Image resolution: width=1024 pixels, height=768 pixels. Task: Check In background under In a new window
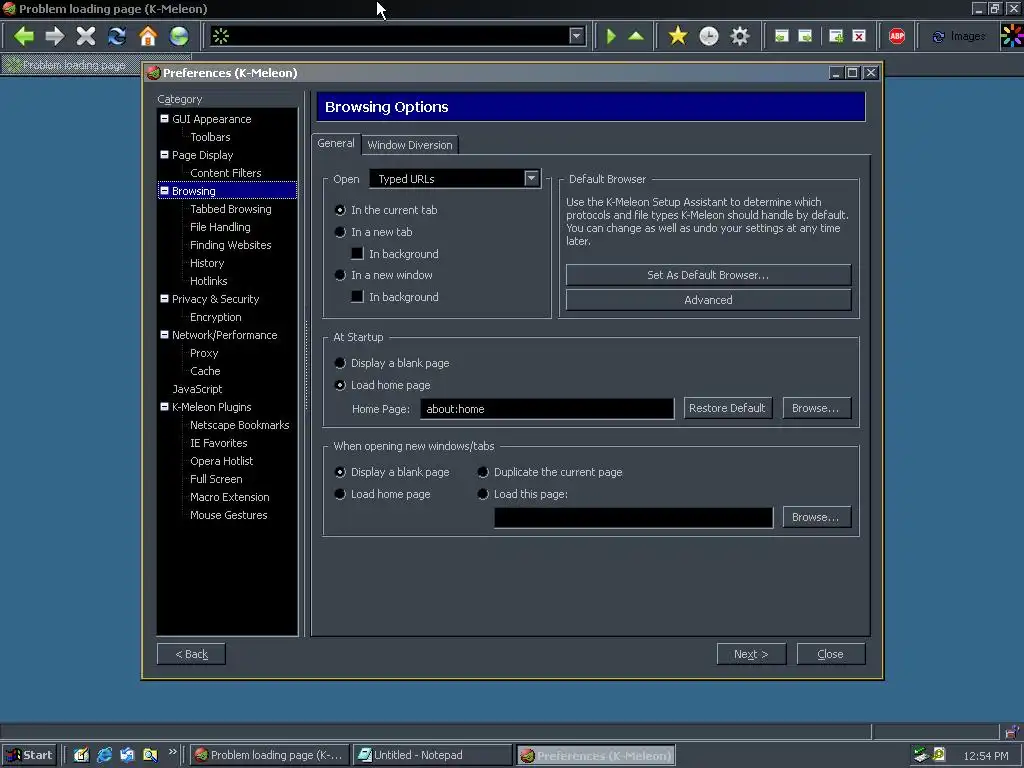point(357,296)
